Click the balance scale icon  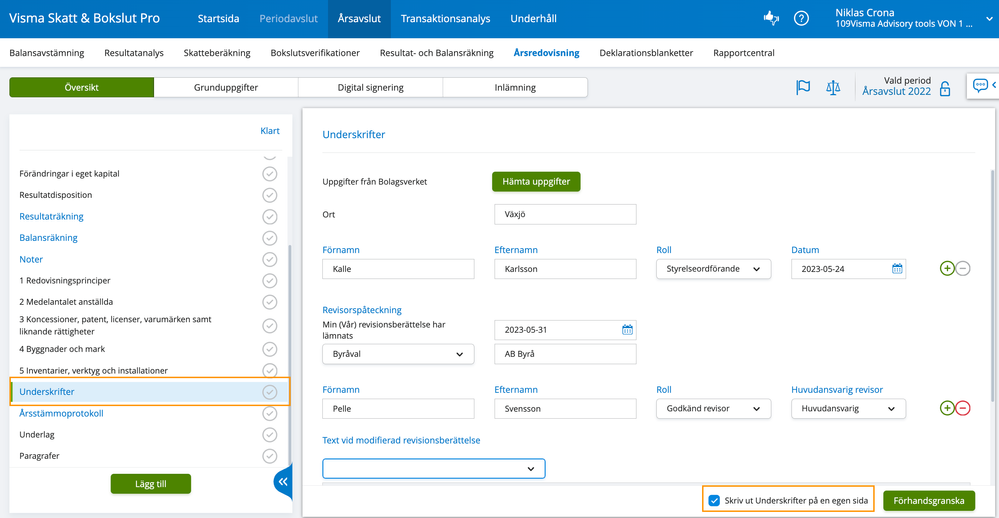tap(833, 87)
